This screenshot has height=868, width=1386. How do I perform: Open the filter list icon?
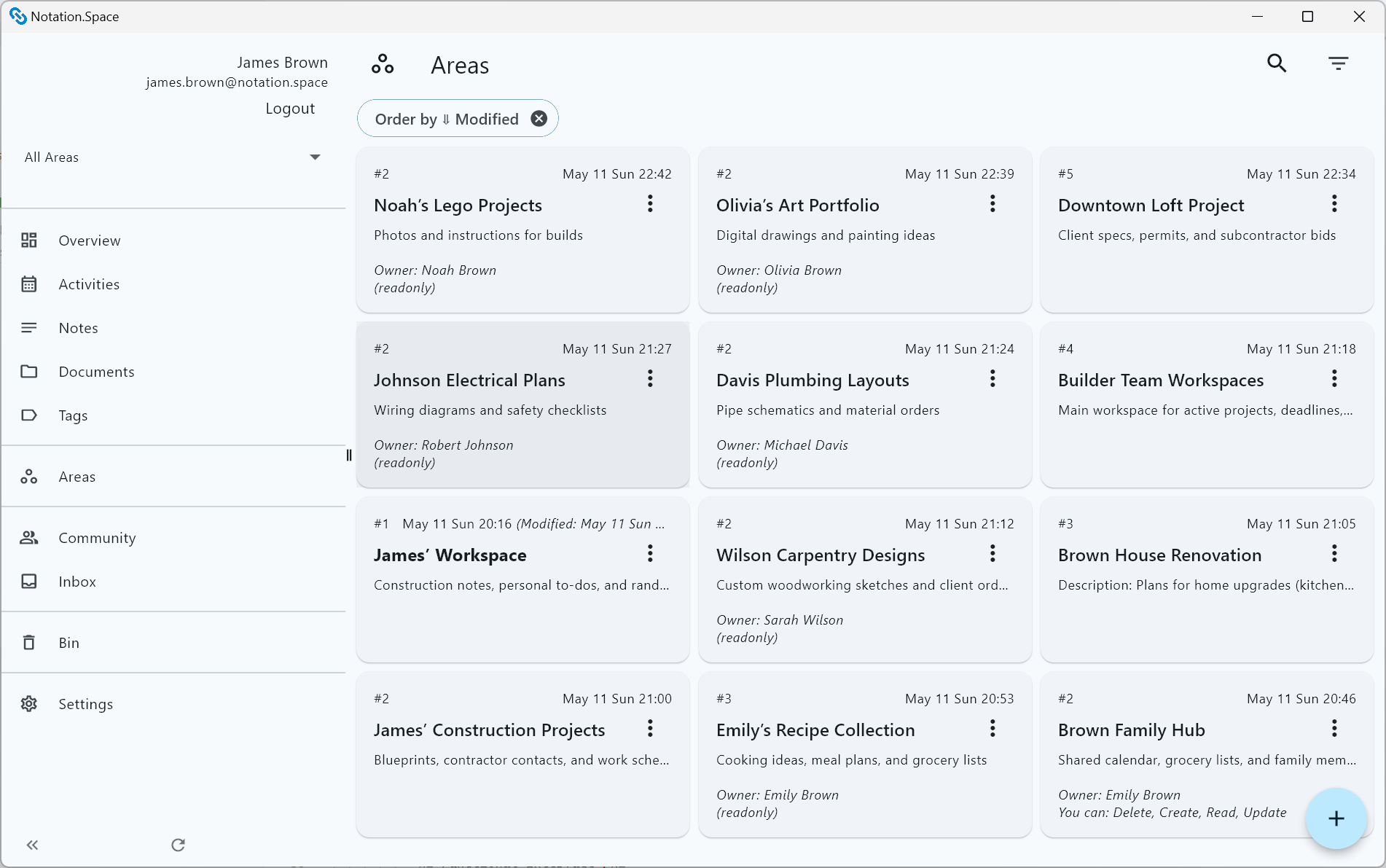pyautogui.click(x=1338, y=63)
